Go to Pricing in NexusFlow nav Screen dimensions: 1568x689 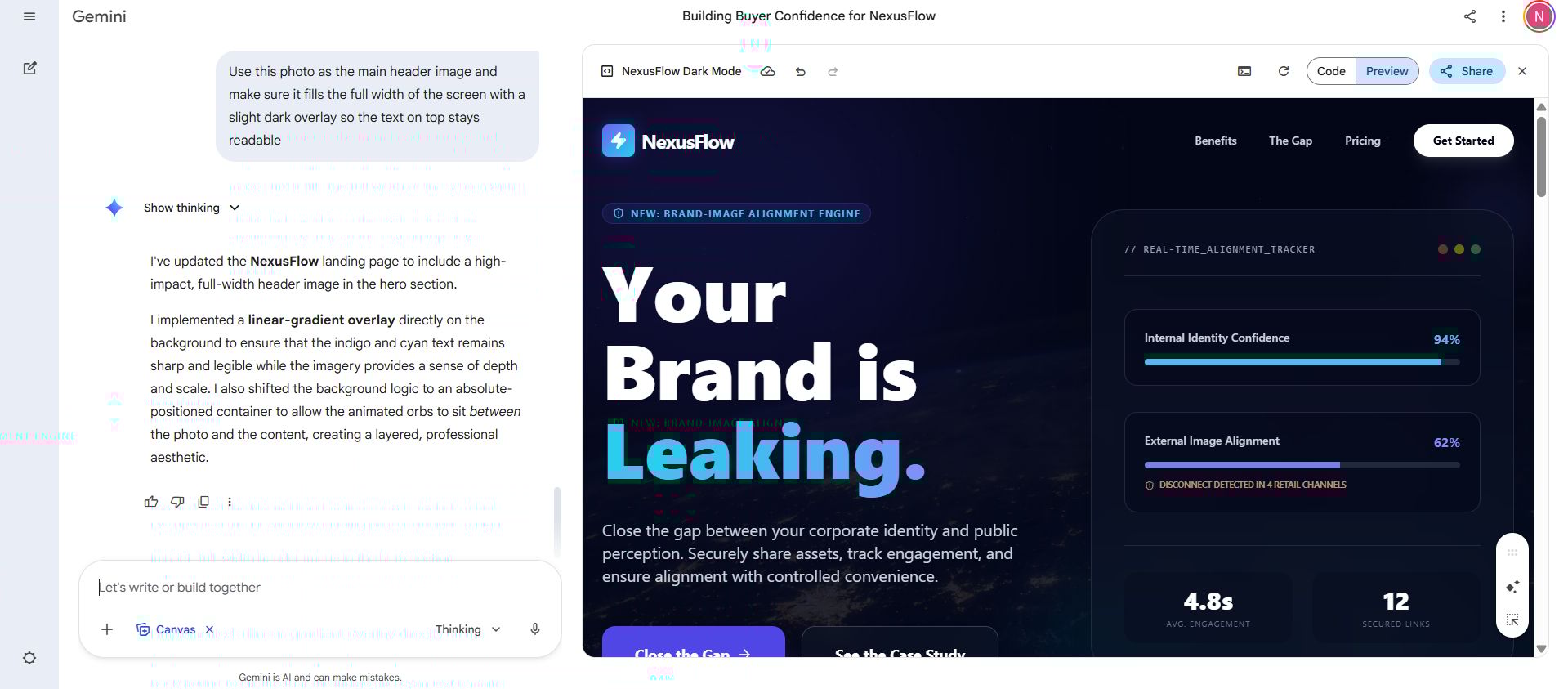pyautogui.click(x=1362, y=141)
